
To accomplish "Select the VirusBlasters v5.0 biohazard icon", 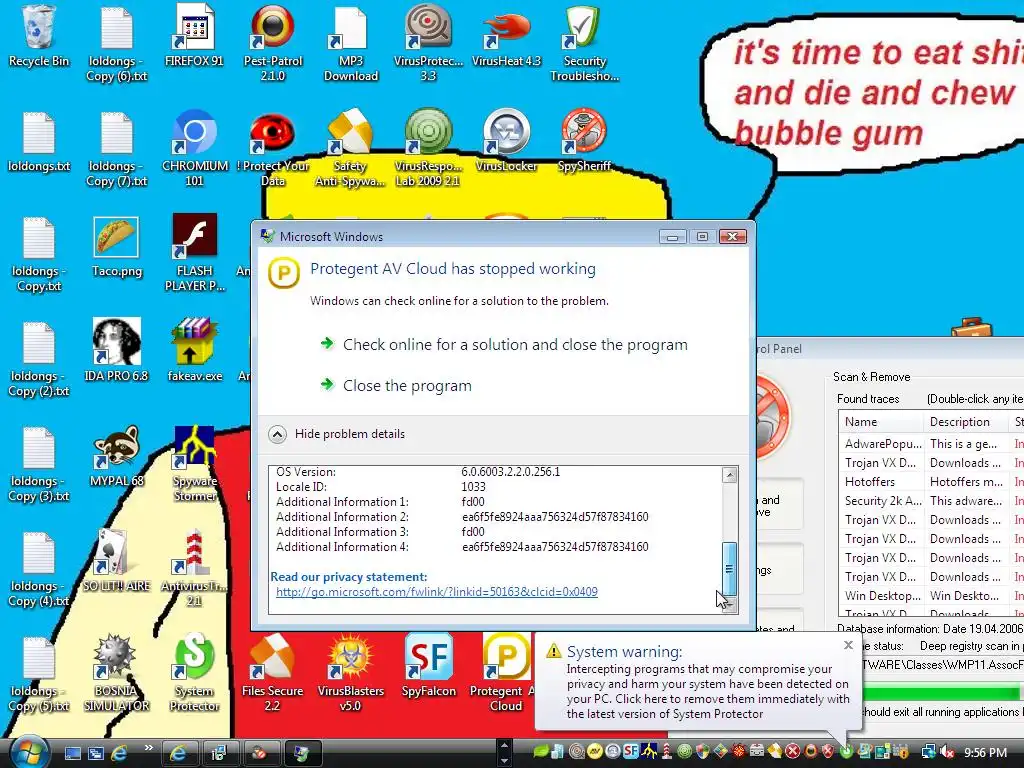I will (x=351, y=673).
